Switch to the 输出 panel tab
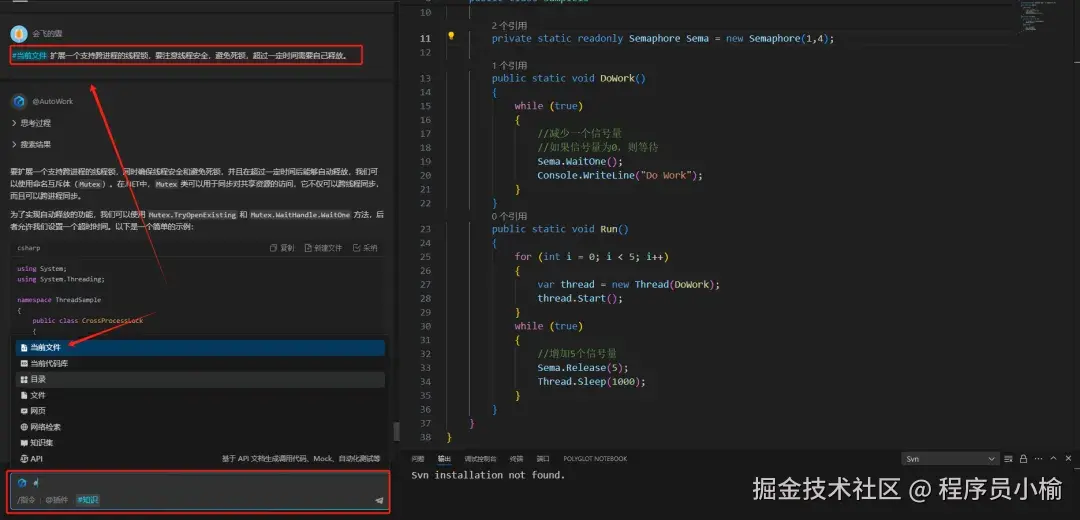 tap(444, 459)
